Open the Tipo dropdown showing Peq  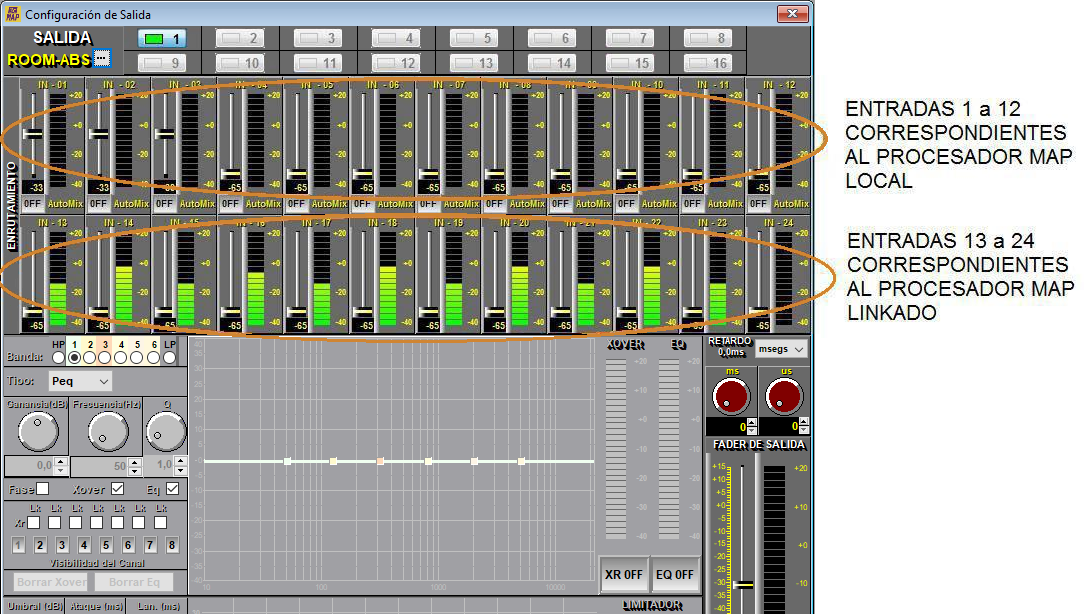point(80,381)
